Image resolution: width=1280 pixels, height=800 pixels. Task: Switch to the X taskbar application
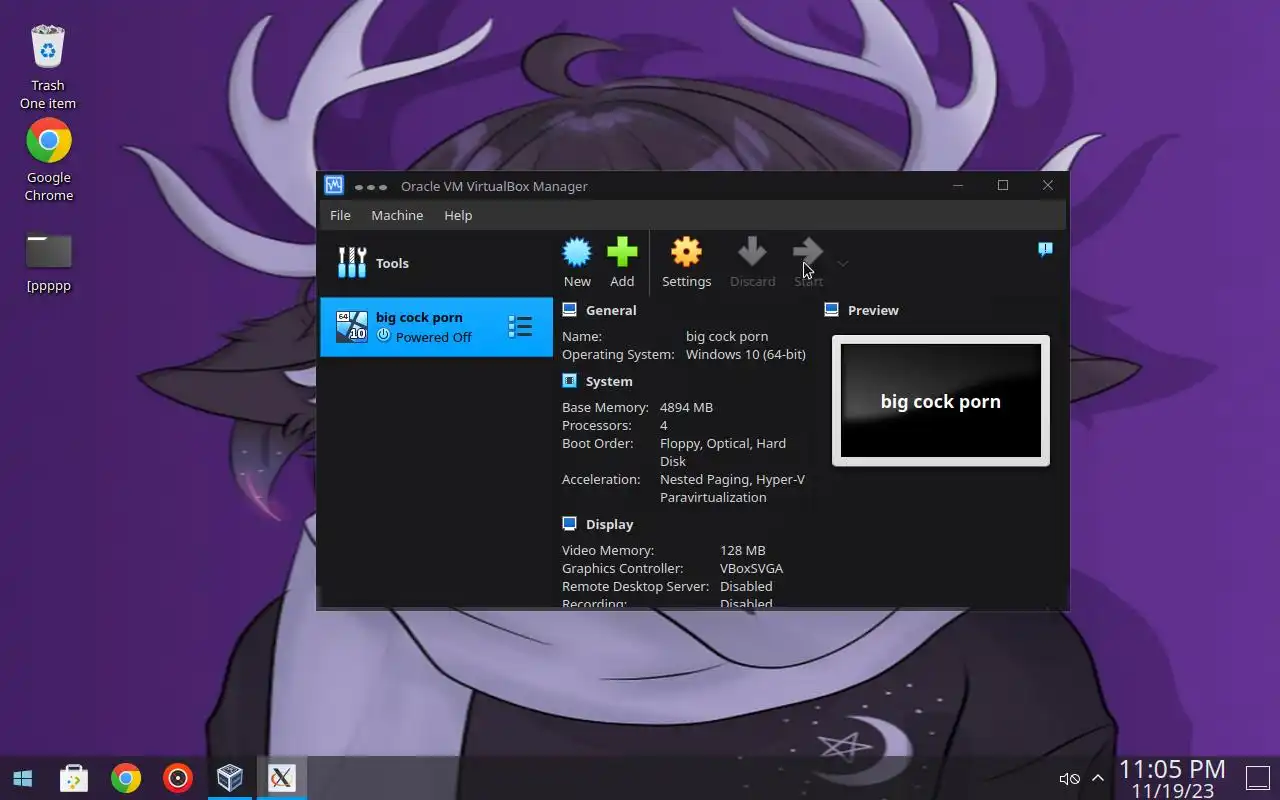[282, 778]
